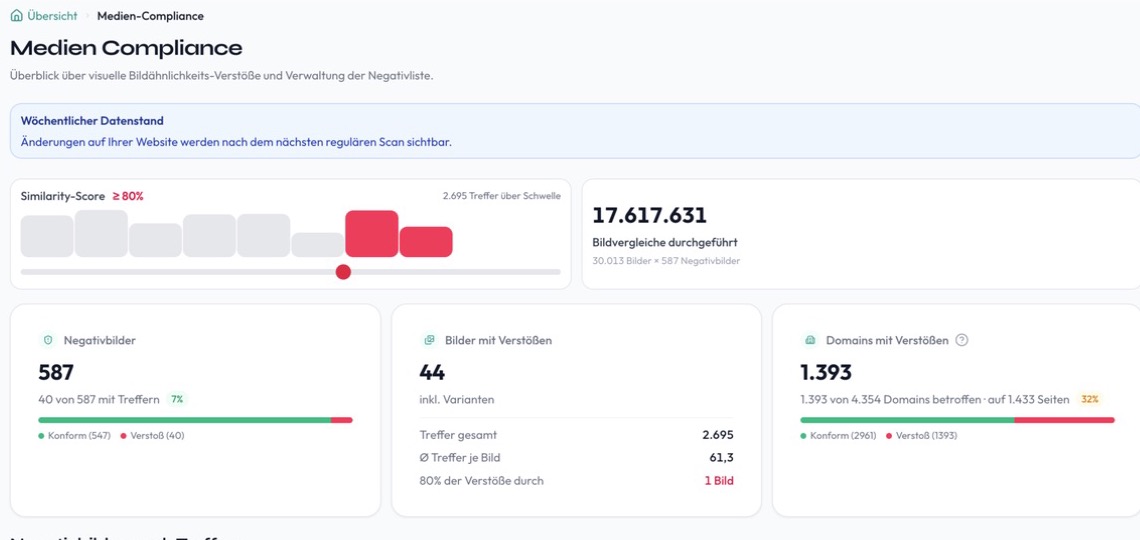Click the 587 Negativbilder count
This screenshot has height=540, width=1140.
[56, 373]
